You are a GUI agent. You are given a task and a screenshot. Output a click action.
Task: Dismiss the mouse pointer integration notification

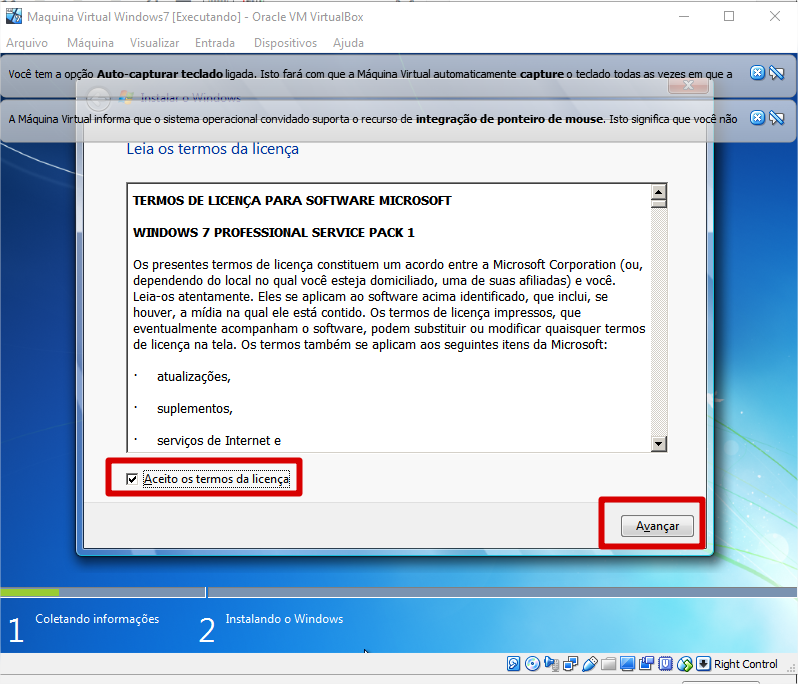(757, 118)
